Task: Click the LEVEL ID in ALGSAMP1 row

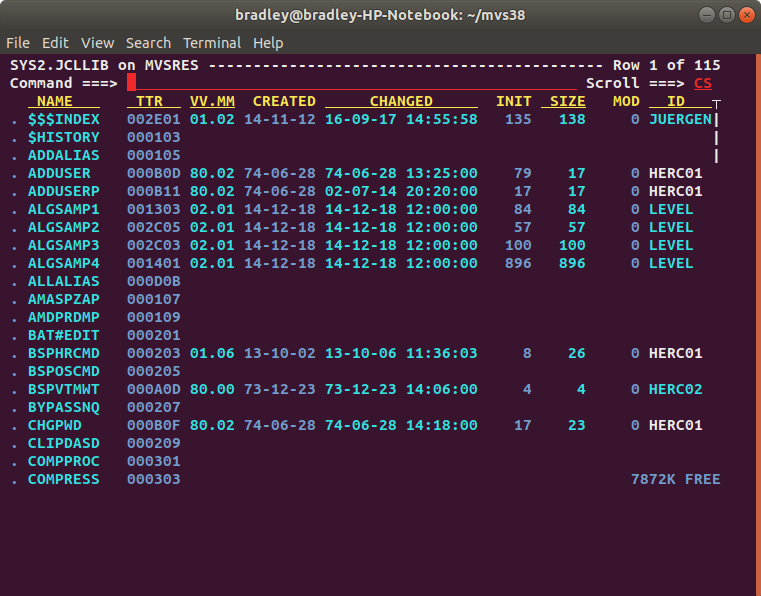Action: [x=671, y=209]
